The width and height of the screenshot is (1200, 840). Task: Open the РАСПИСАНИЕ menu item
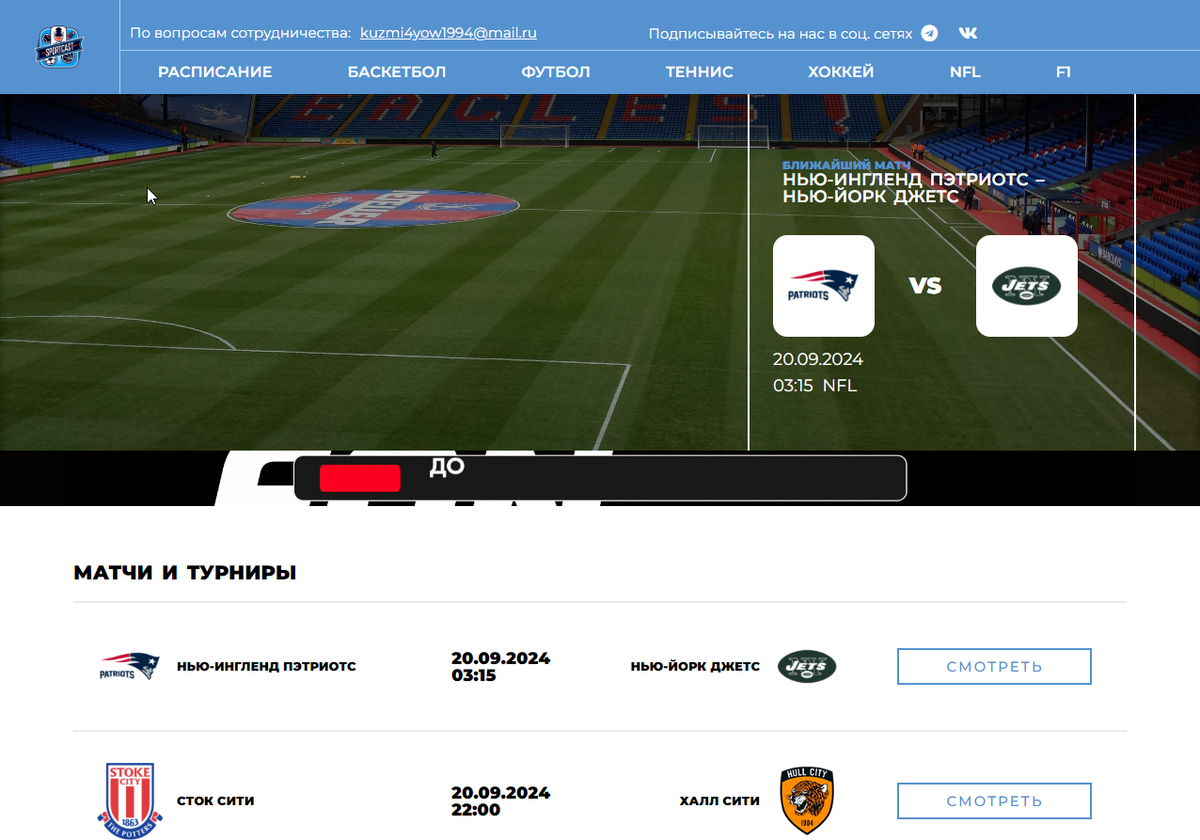pos(215,72)
